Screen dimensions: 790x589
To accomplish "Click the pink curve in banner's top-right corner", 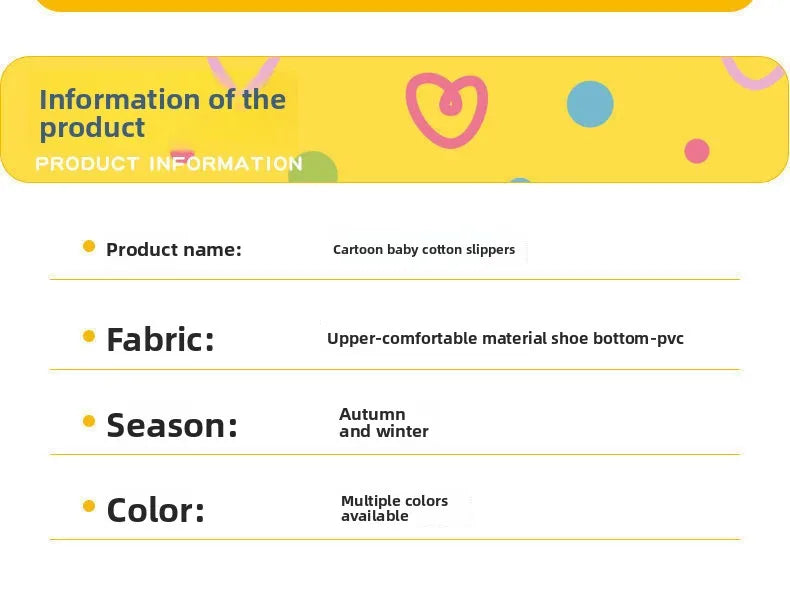I will coord(753,74).
